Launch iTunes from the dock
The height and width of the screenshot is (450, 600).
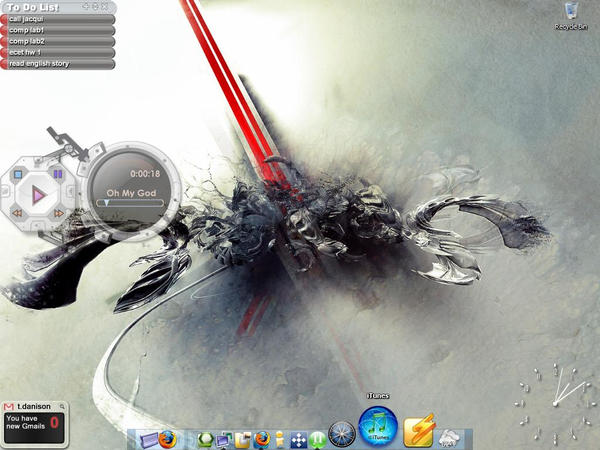(378, 426)
